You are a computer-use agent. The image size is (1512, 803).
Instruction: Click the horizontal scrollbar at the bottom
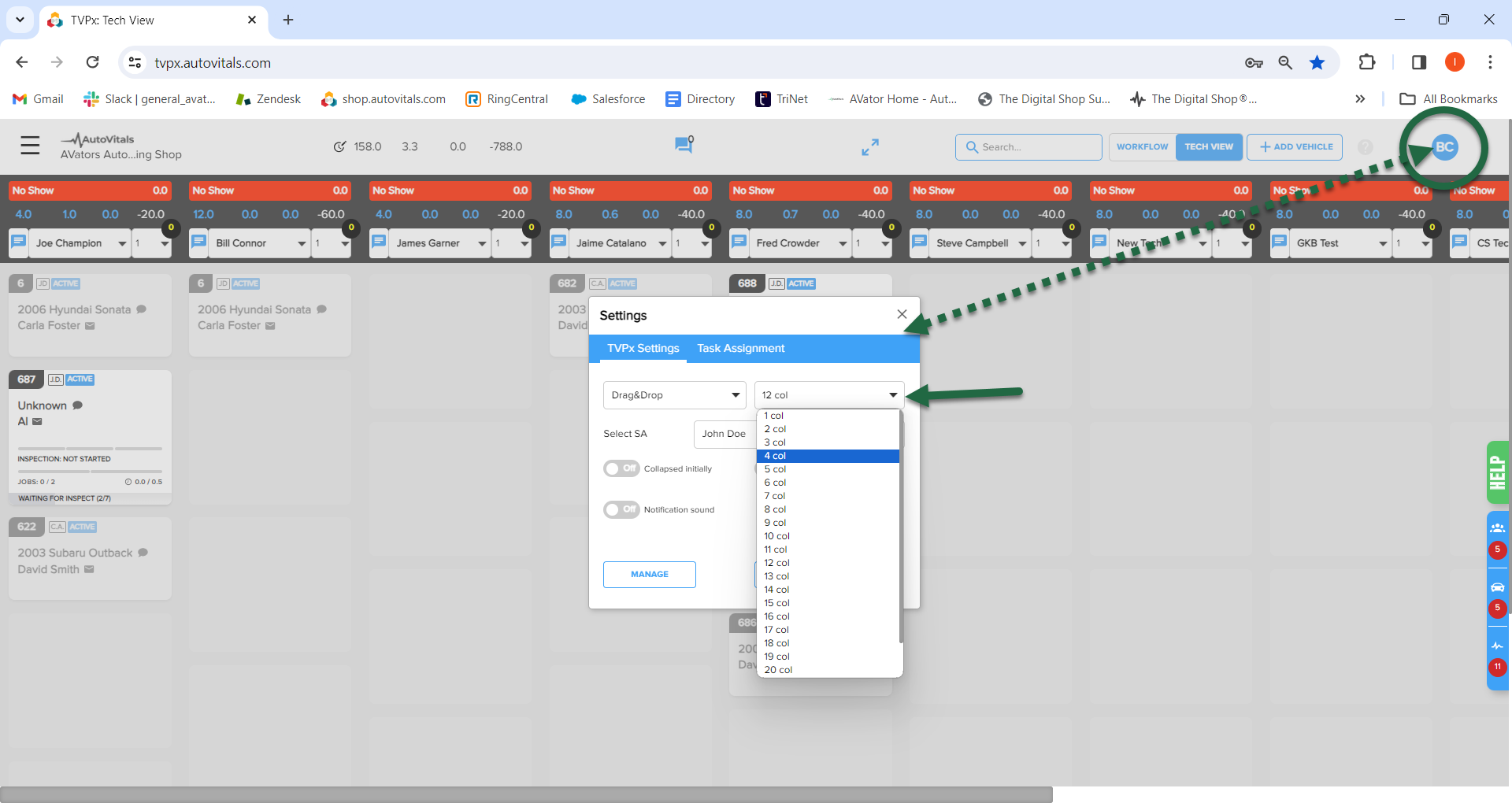pos(526,794)
